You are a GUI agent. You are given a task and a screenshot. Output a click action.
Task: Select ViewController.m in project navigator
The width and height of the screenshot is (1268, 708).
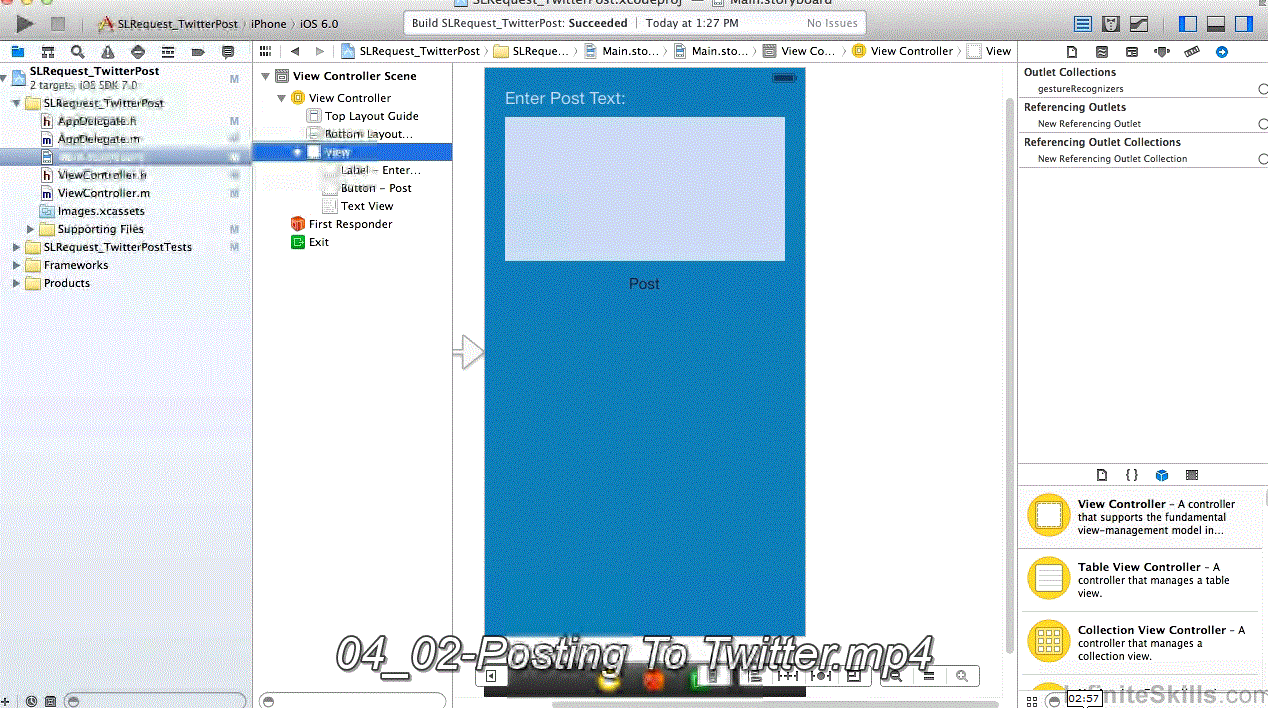pos(103,193)
